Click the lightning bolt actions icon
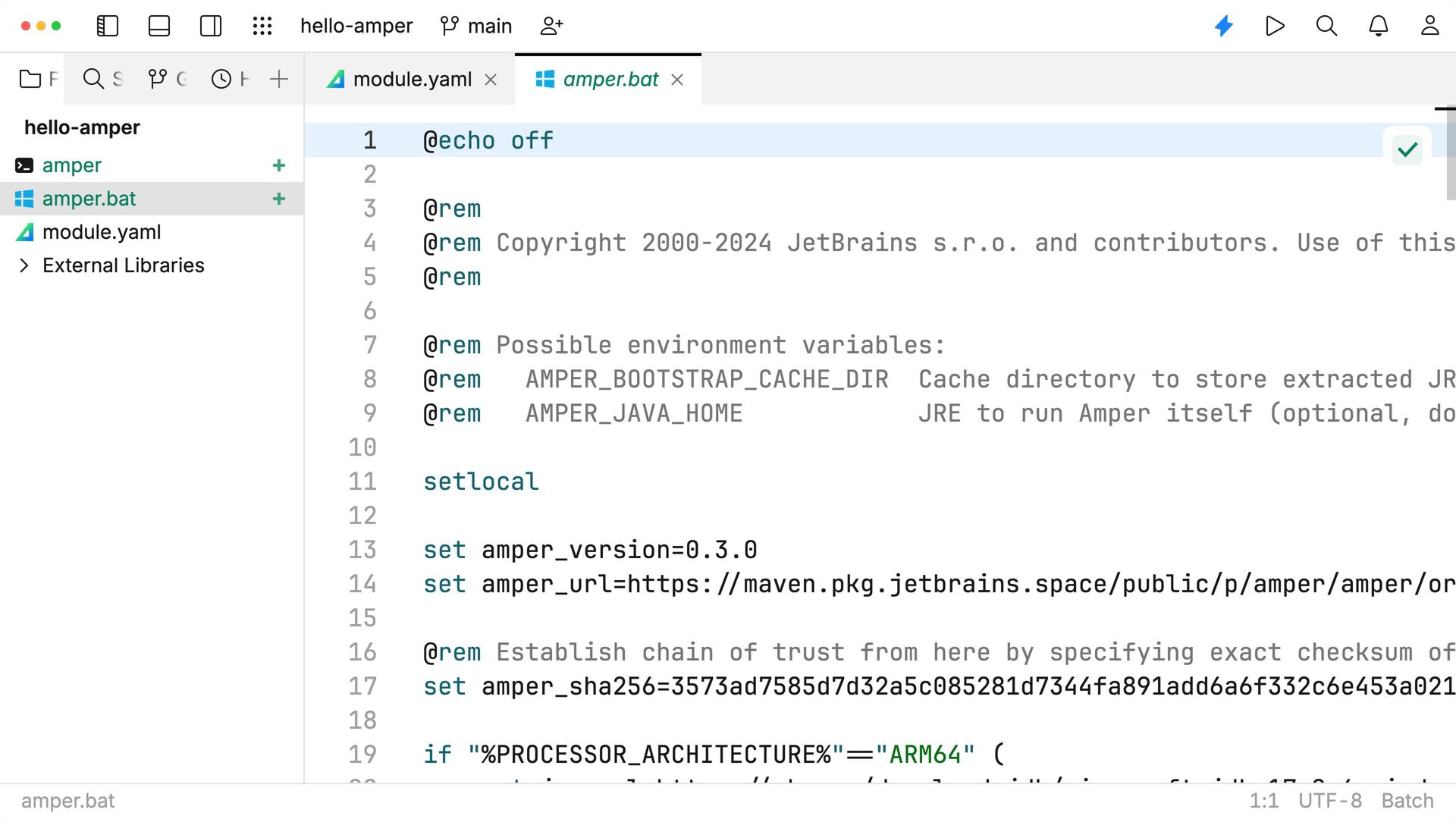 pyautogui.click(x=1224, y=26)
